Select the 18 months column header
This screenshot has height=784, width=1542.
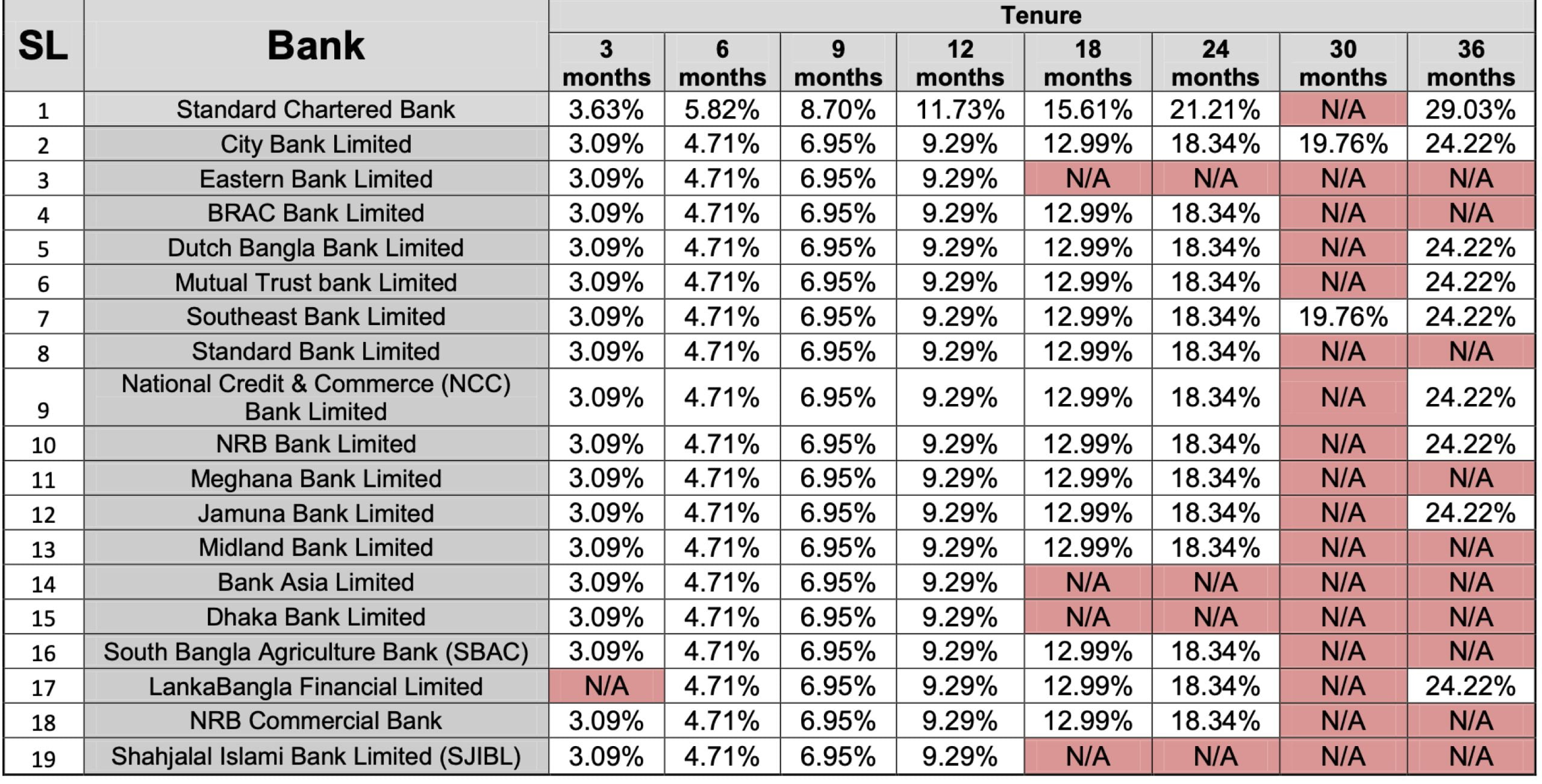click(x=1087, y=63)
